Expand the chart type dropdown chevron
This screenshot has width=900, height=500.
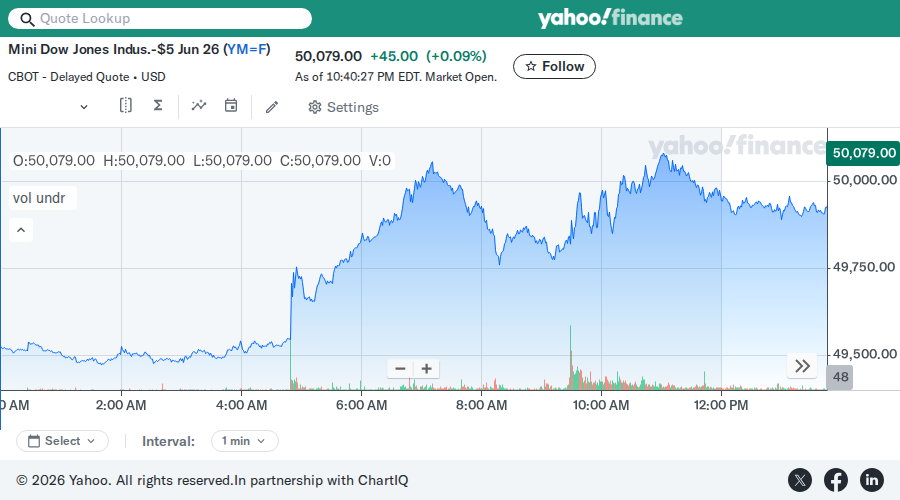[84, 107]
